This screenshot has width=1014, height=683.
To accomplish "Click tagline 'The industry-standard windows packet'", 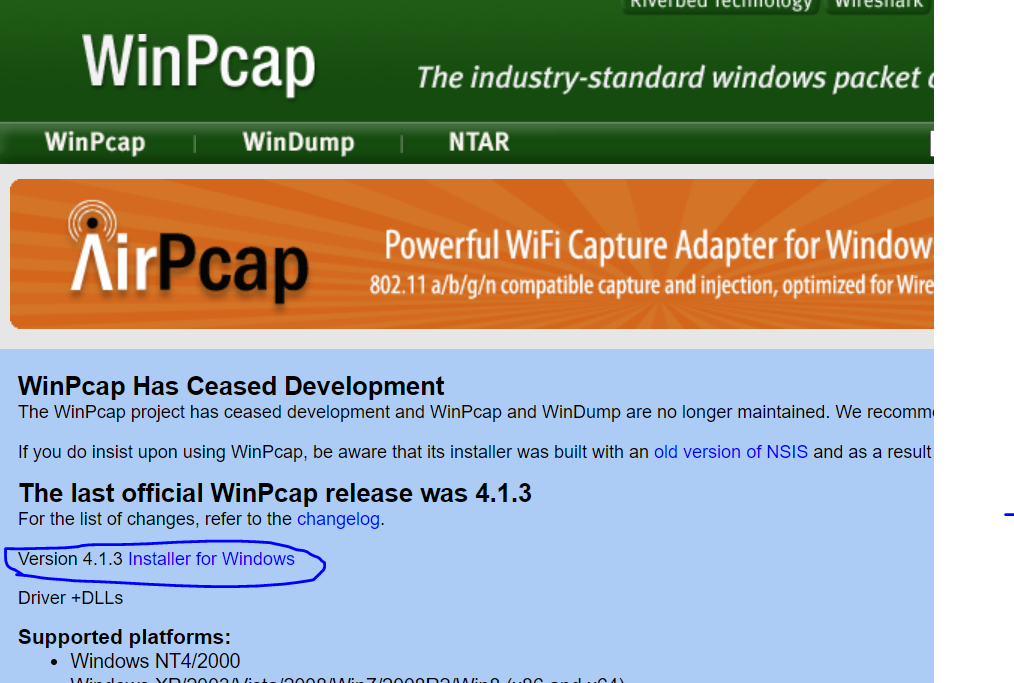I will click(x=668, y=78).
